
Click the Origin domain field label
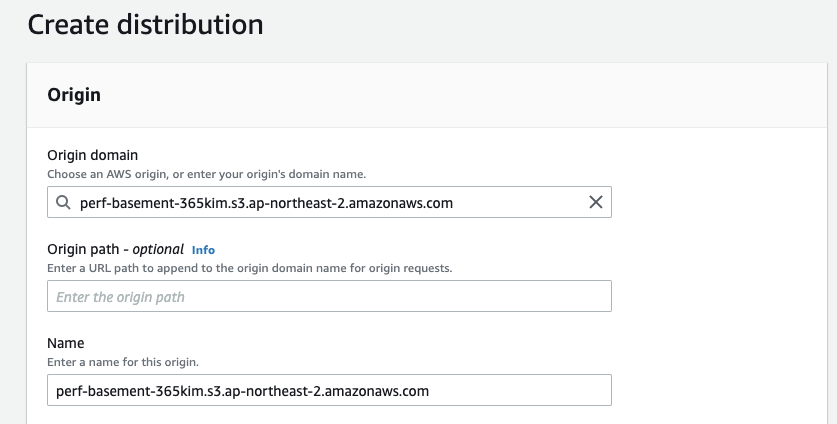click(93, 155)
